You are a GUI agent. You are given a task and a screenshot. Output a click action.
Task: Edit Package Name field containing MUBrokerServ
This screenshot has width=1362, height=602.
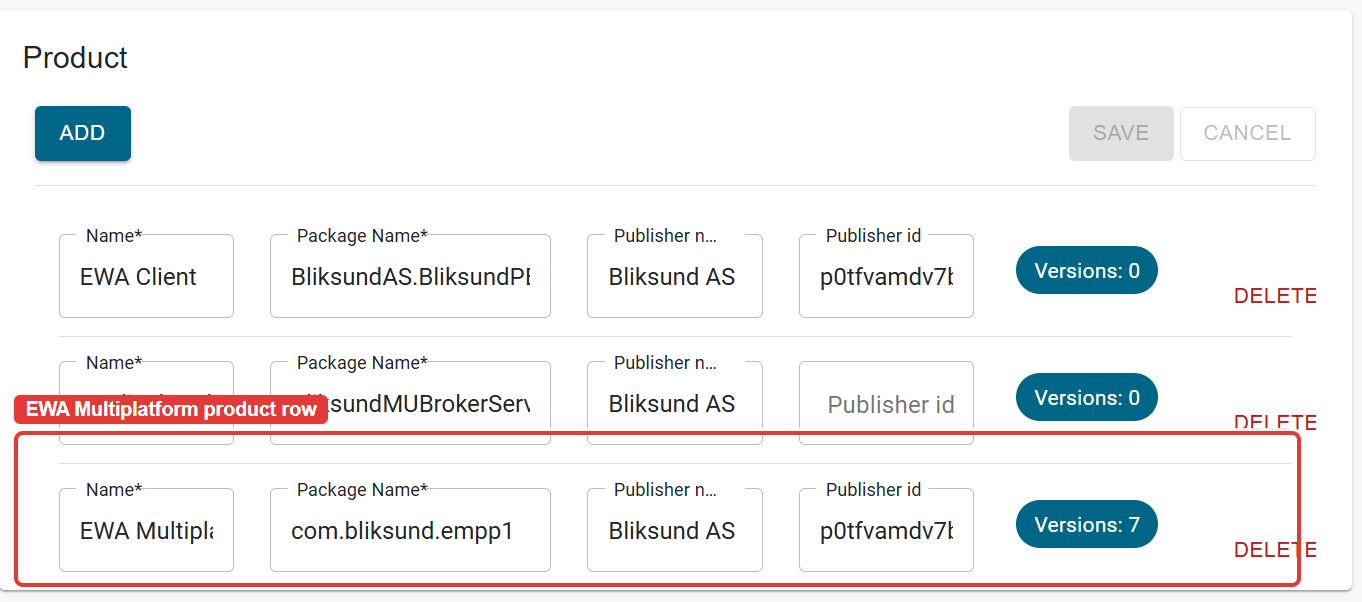[x=410, y=403]
